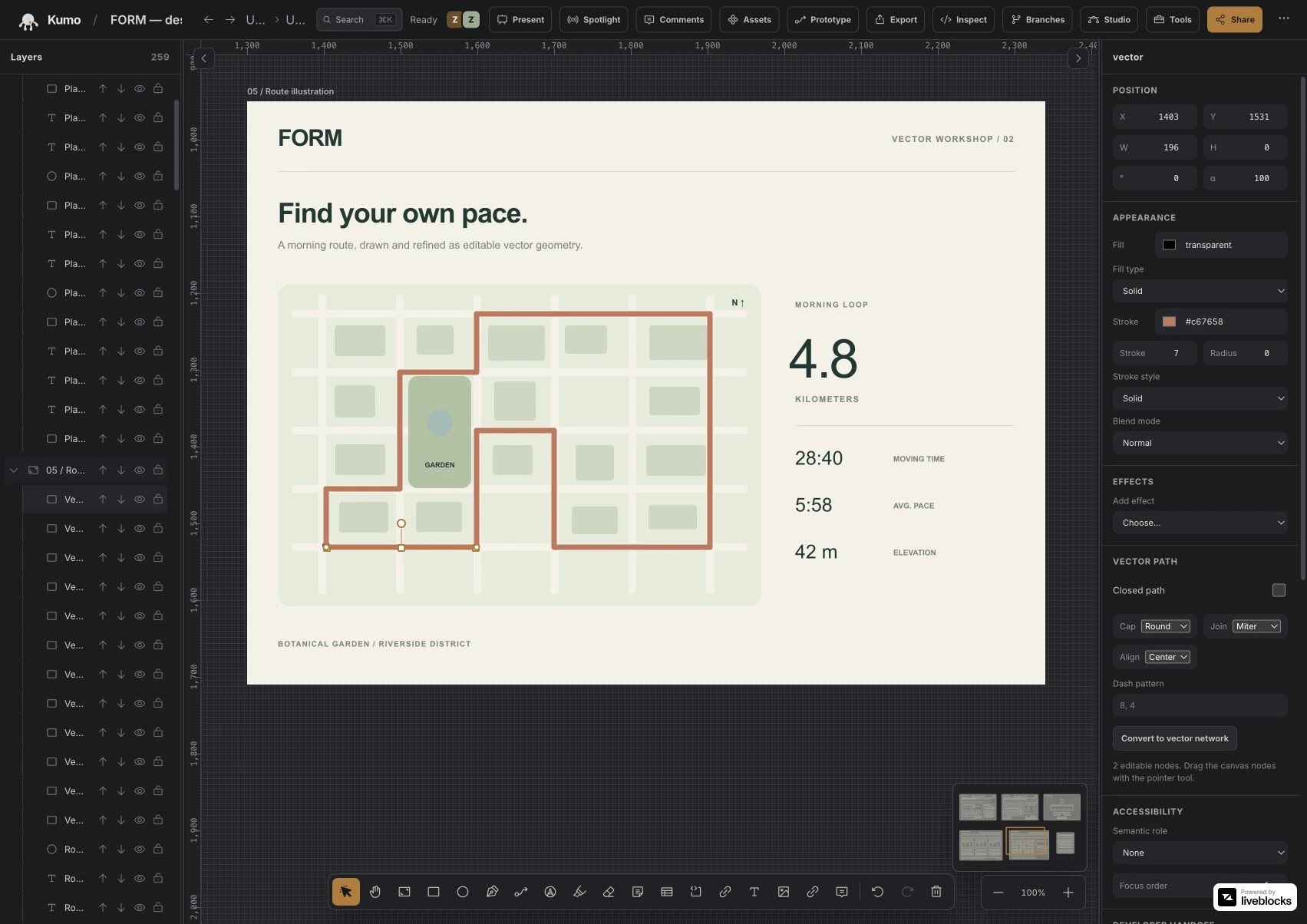Click the Dash pattern input field
This screenshot has width=1307, height=924.
pos(1200,705)
